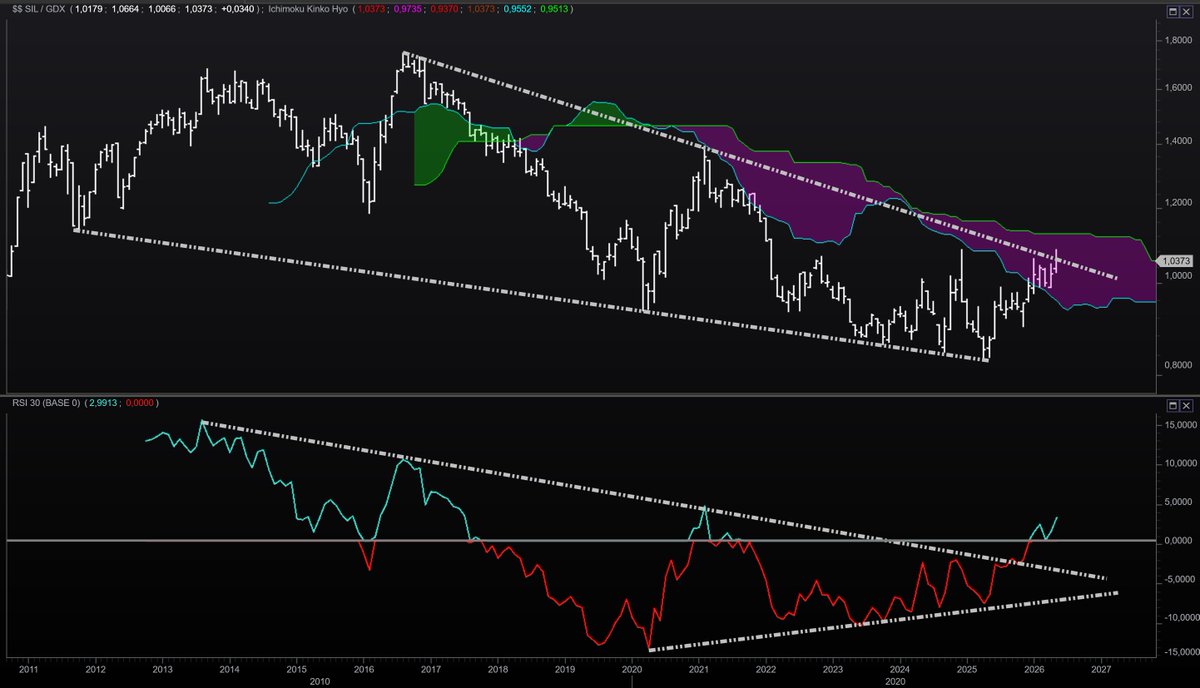1200x688 pixels.
Task: Click the '2021' year on time axis
Action: pos(699,668)
